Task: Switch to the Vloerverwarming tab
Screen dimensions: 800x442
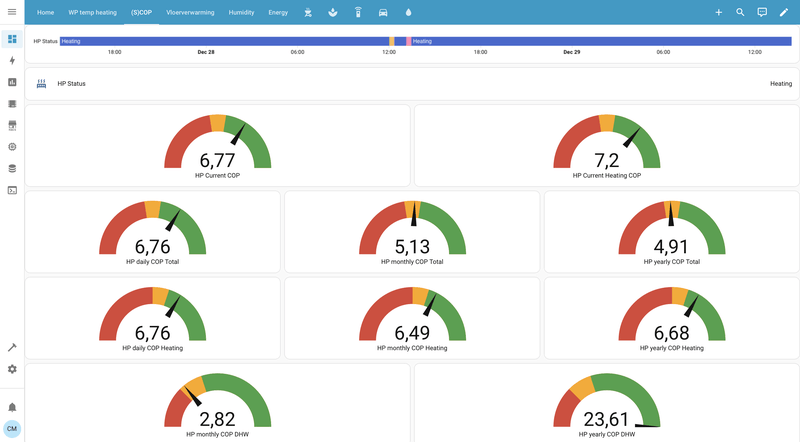Action: 190,13
